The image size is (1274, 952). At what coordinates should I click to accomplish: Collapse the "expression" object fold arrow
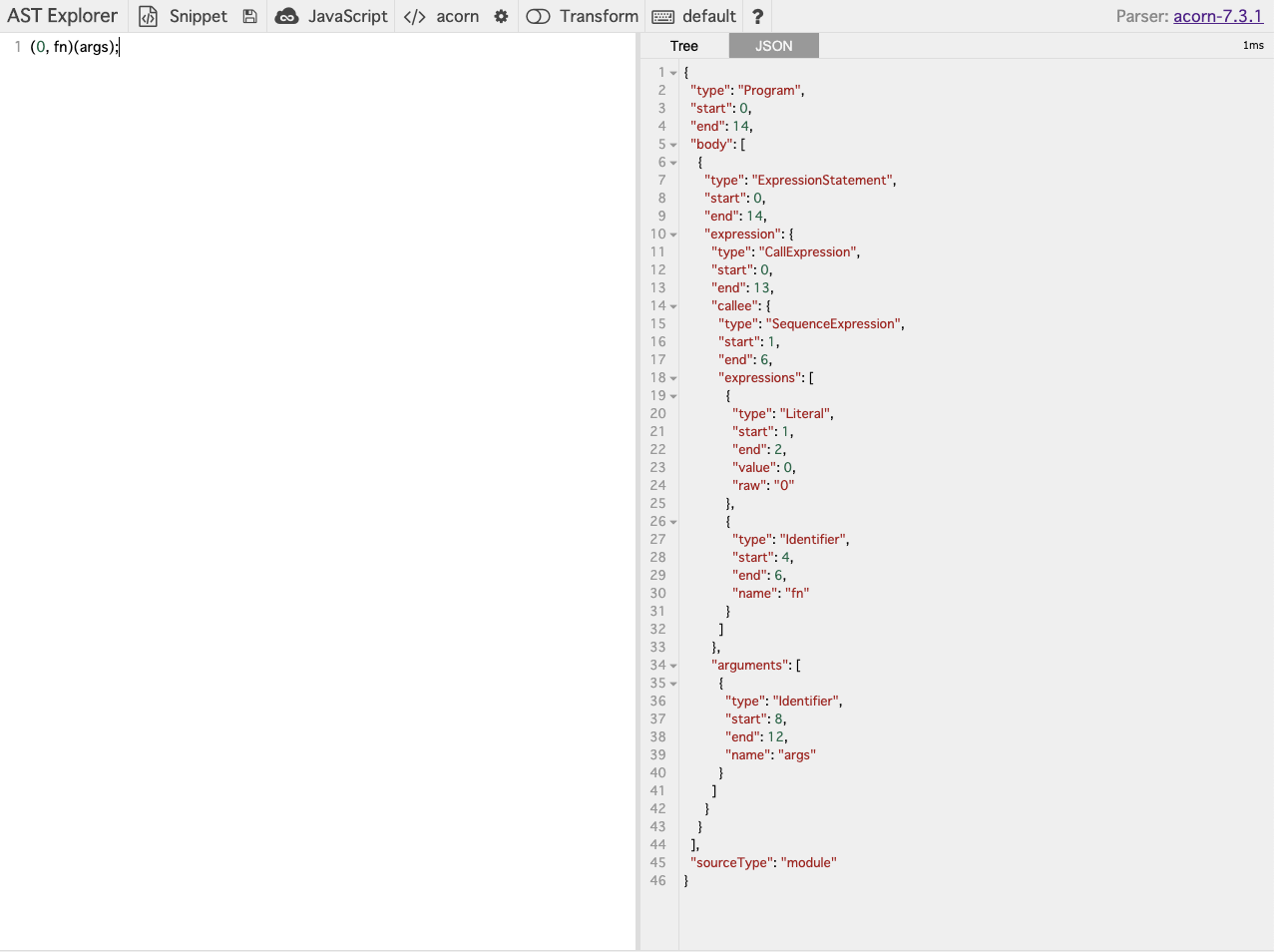coord(673,235)
